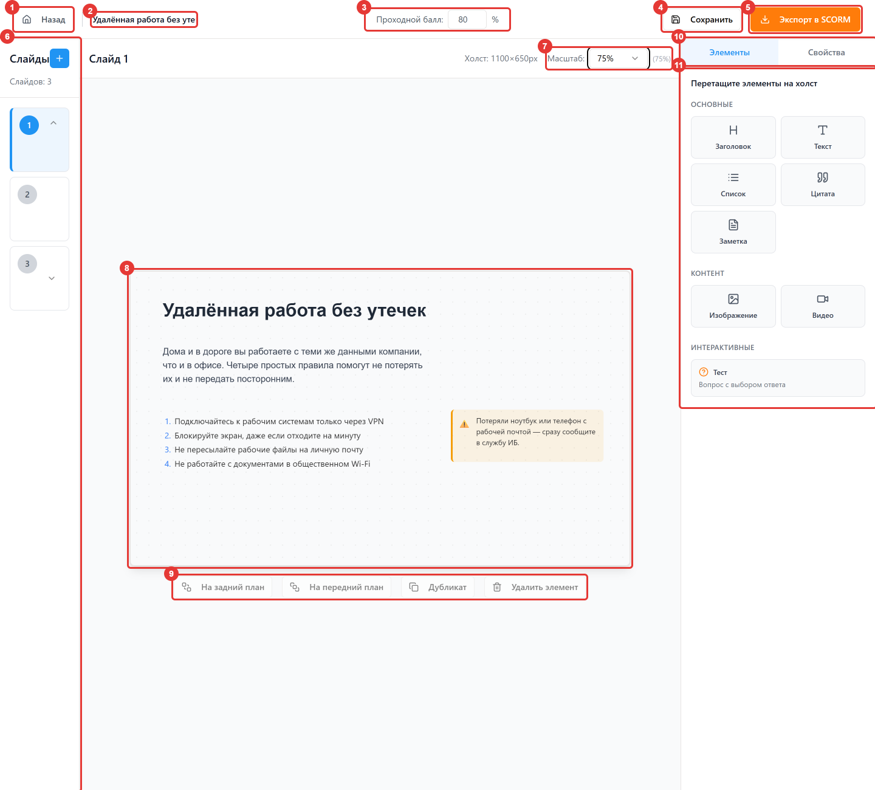Bring element На передний план

click(x=337, y=587)
